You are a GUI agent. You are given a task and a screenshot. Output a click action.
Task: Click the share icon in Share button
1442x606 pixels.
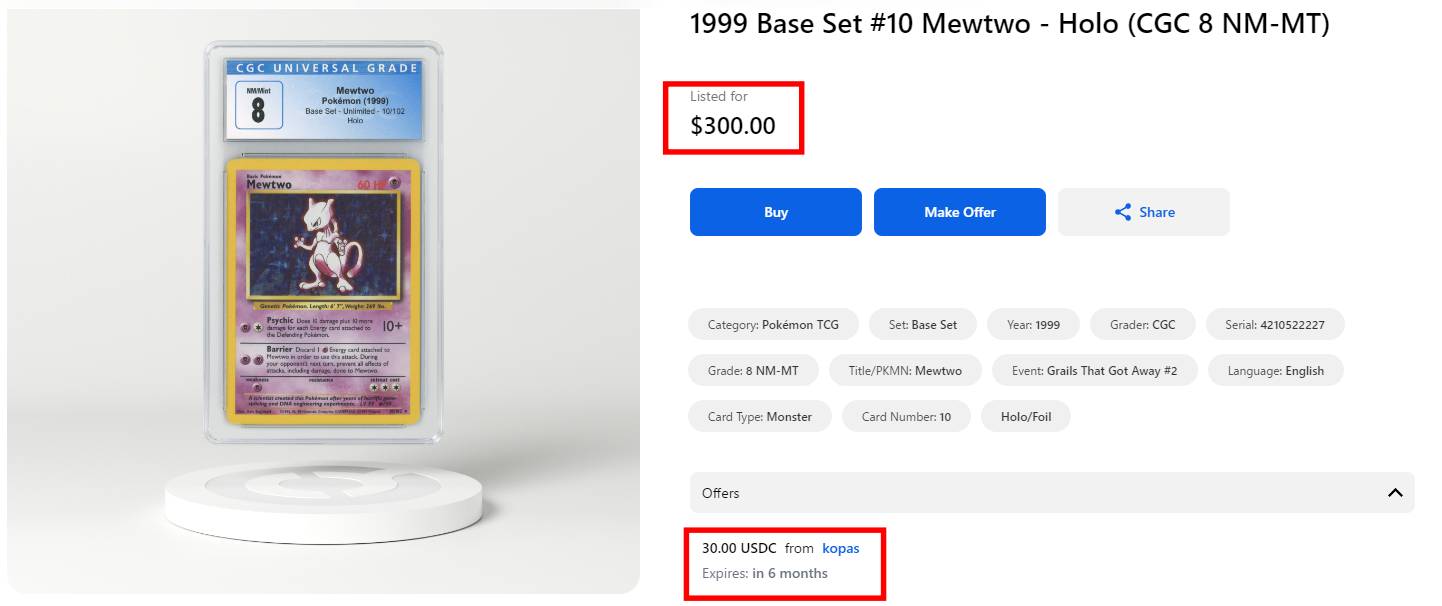pyautogui.click(x=1122, y=212)
